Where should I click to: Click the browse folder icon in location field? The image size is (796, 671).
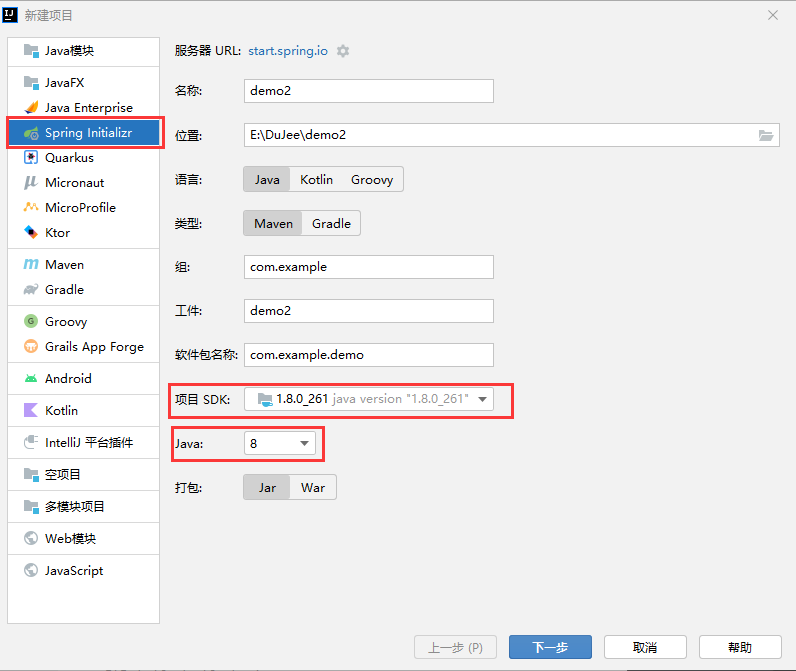pyautogui.click(x=766, y=136)
